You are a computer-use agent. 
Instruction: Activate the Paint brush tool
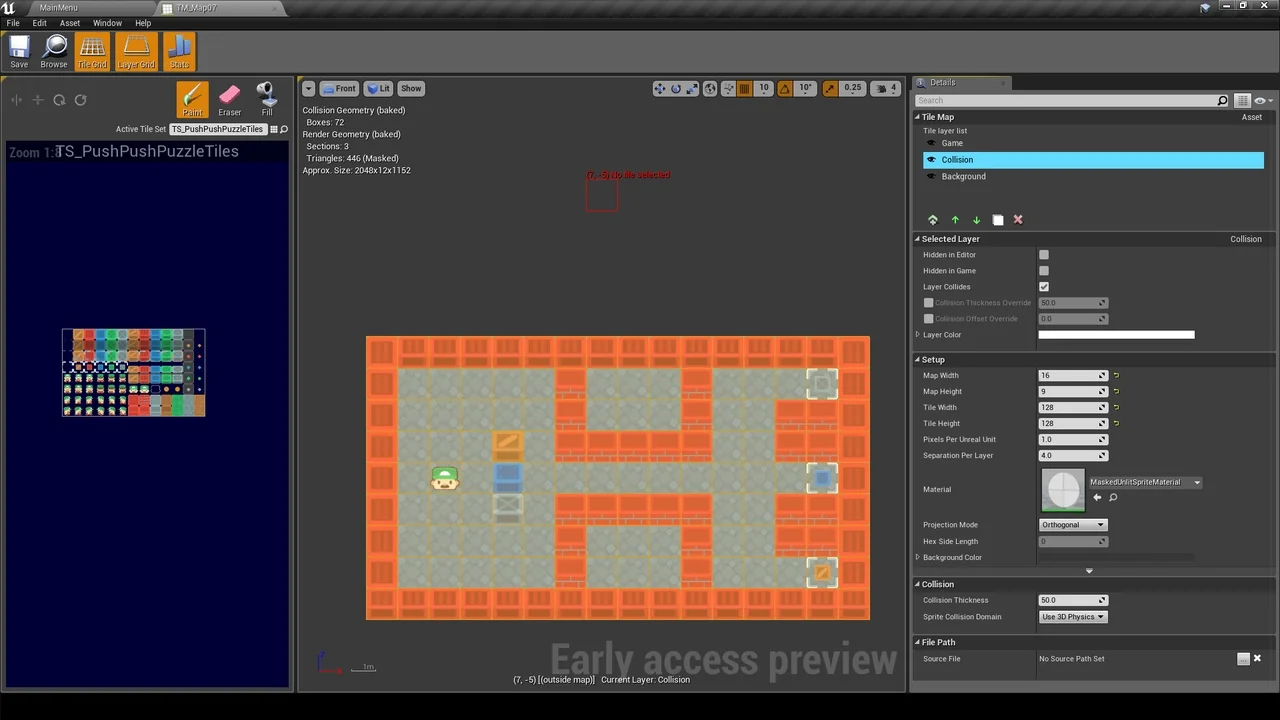coord(192,99)
